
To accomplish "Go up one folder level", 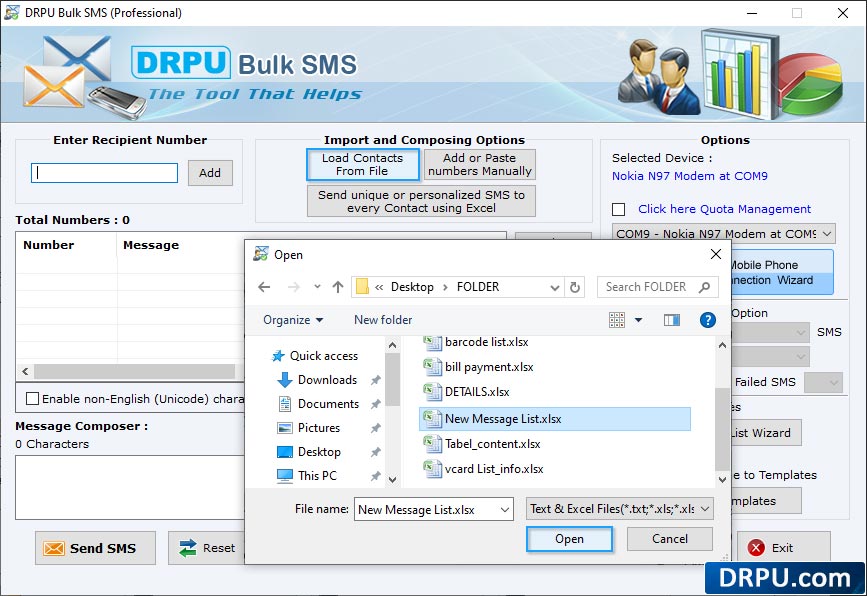I will (x=338, y=287).
